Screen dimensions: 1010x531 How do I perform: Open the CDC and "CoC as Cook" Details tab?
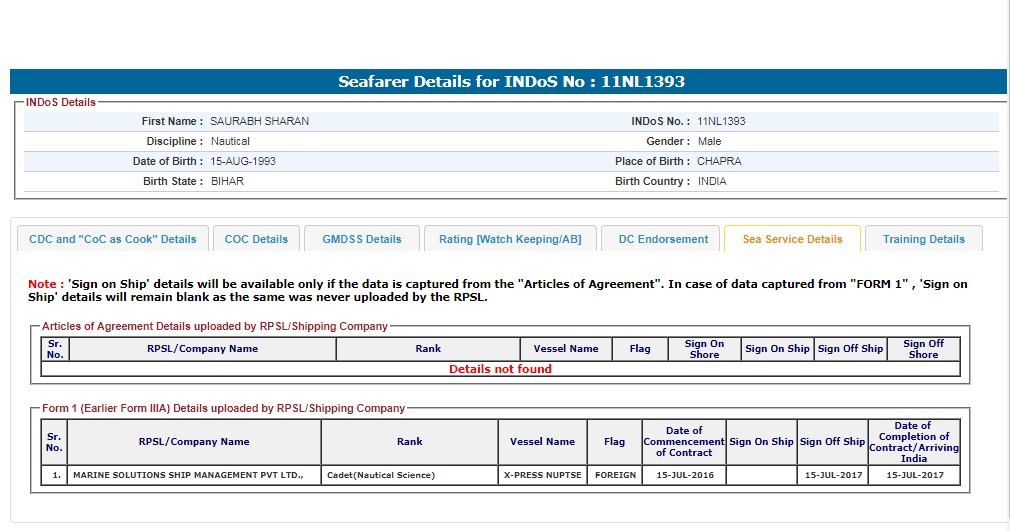(113, 239)
